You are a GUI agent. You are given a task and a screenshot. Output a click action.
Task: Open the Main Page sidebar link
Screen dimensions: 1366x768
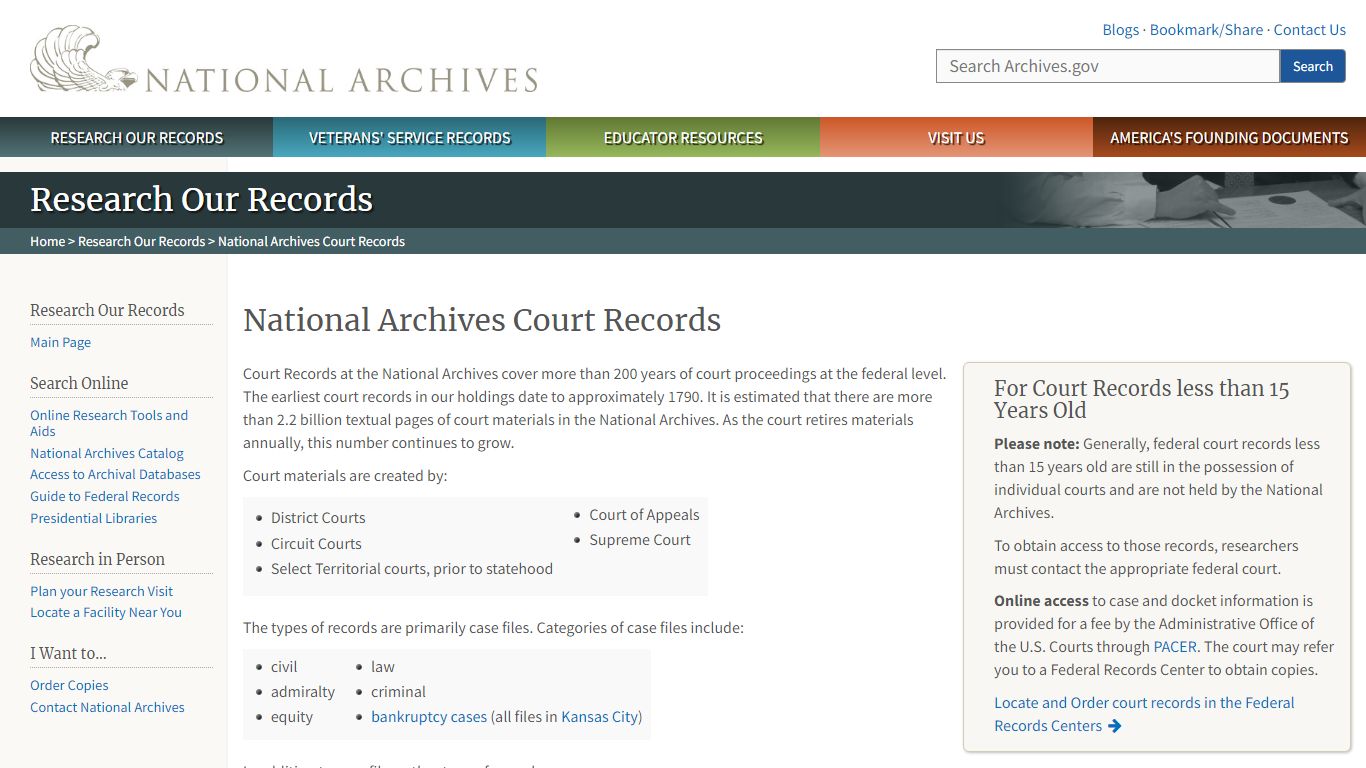click(x=60, y=342)
